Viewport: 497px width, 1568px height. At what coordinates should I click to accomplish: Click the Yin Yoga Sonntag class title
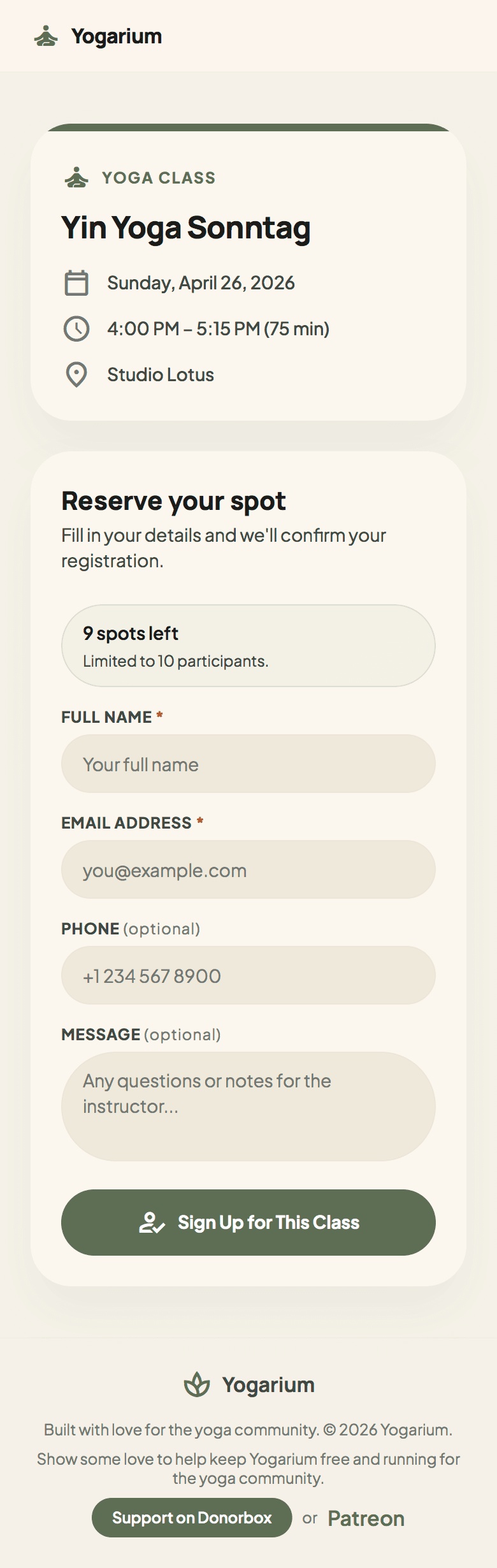coord(186,228)
